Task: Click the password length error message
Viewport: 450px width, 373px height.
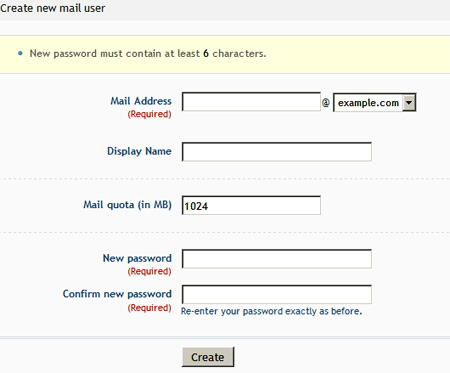Action: click(x=148, y=53)
